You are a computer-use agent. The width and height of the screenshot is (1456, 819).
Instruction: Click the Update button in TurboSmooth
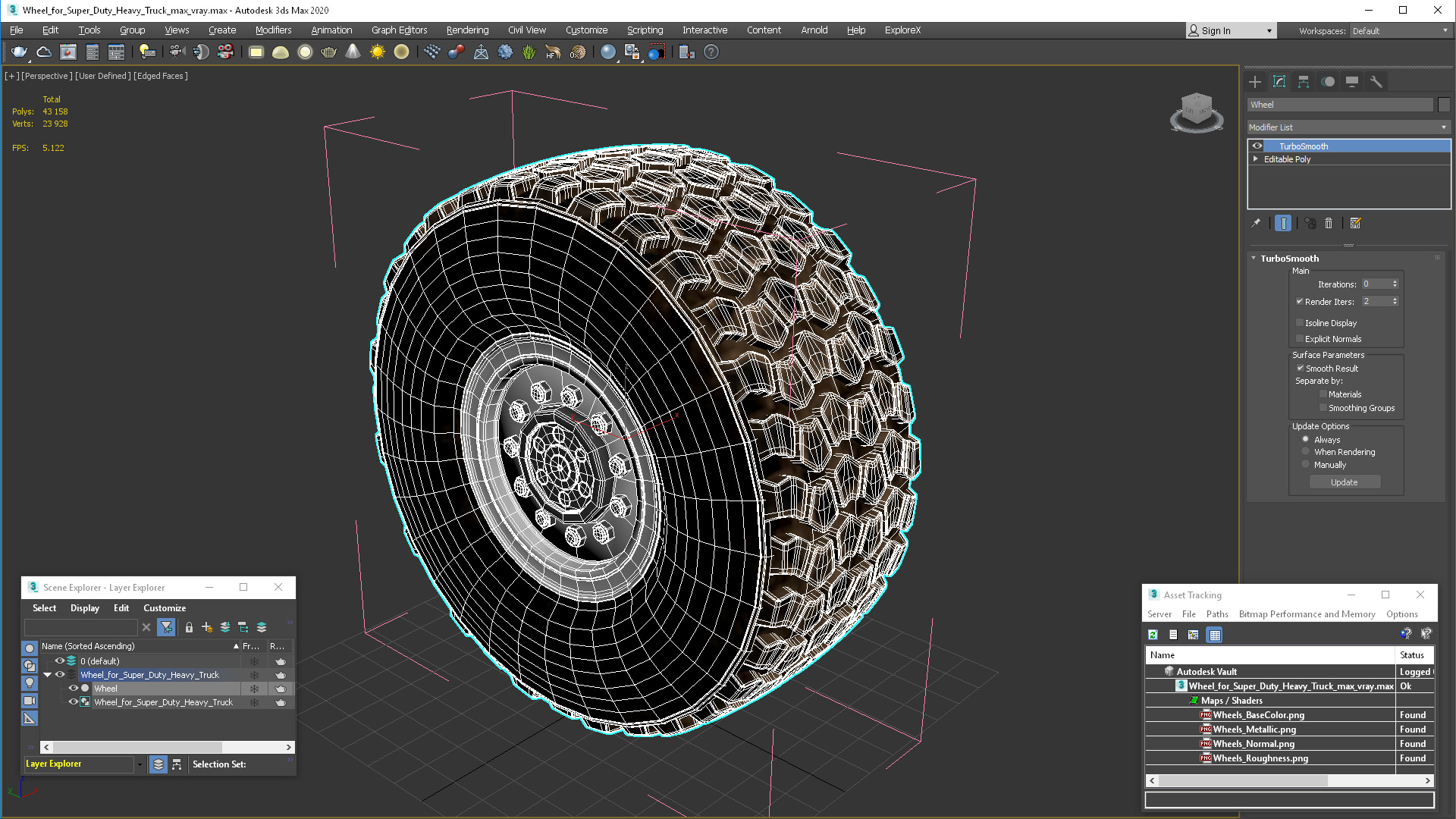tap(1344, 482)
